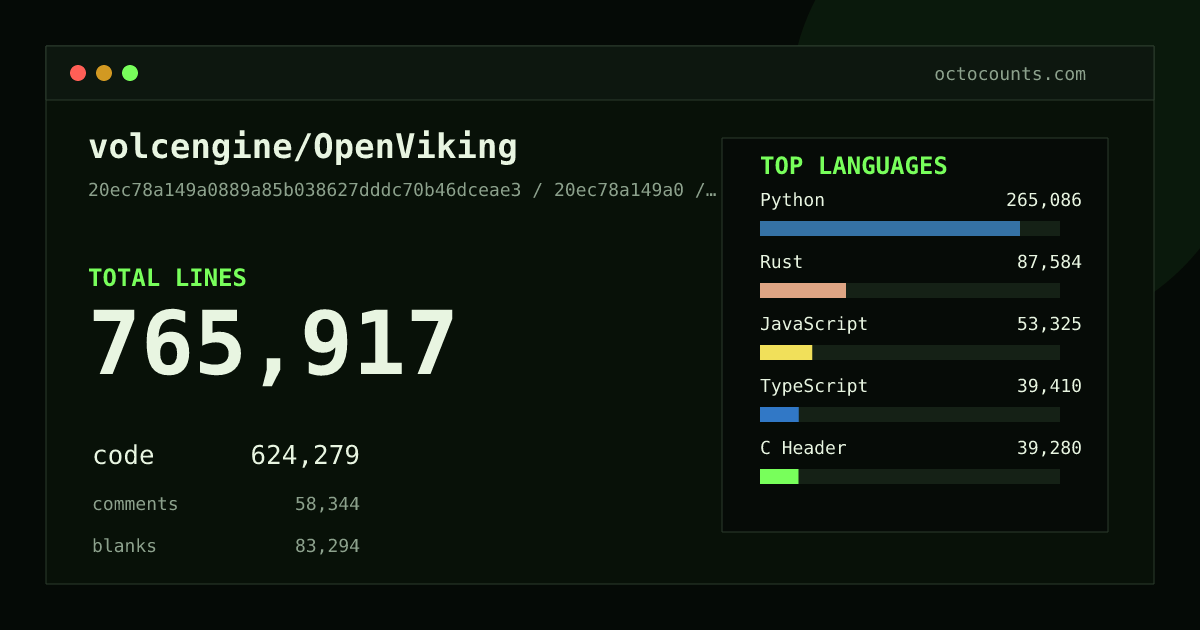Open the octocounts.com link
This screenshot has width=1200, height=630.
point(1010,74)
